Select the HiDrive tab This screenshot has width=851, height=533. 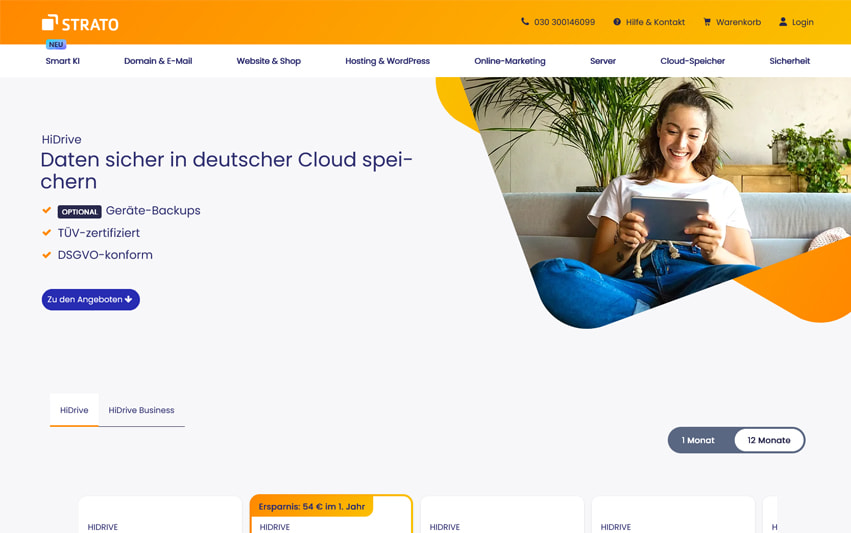point(74,410)
